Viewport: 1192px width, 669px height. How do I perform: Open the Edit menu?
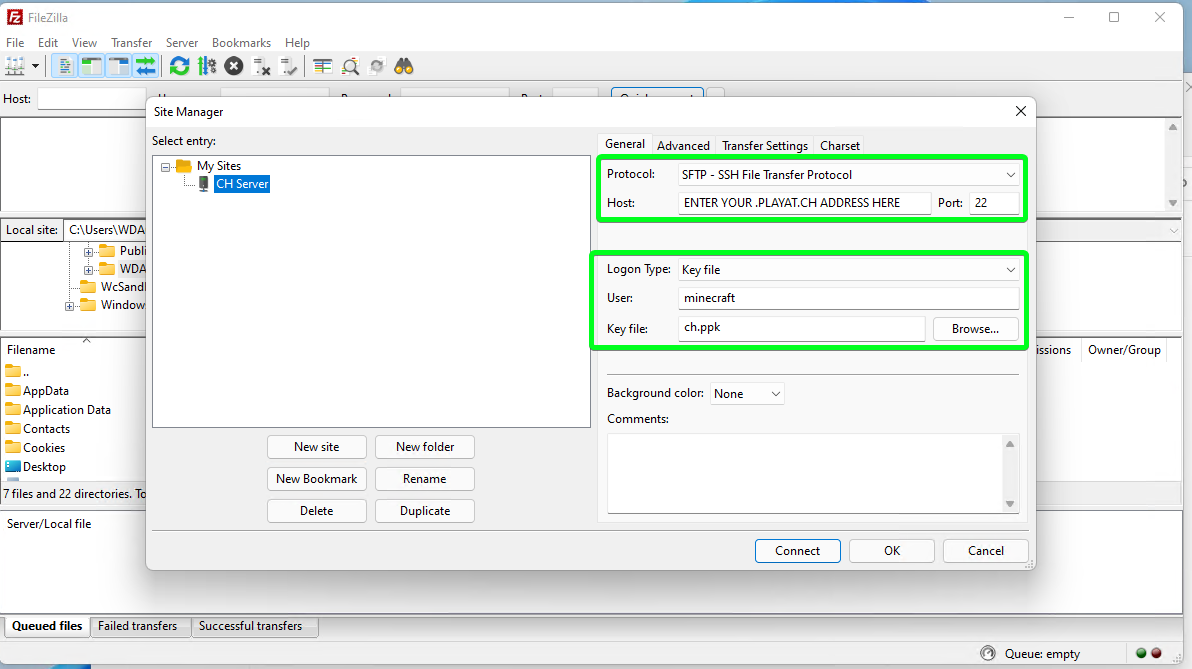pos(48,43)
